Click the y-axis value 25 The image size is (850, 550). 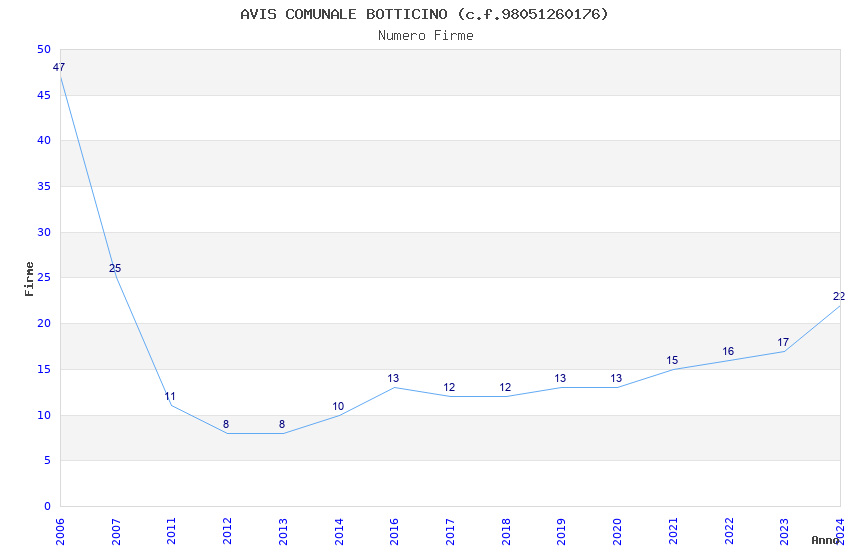(44, 277)
